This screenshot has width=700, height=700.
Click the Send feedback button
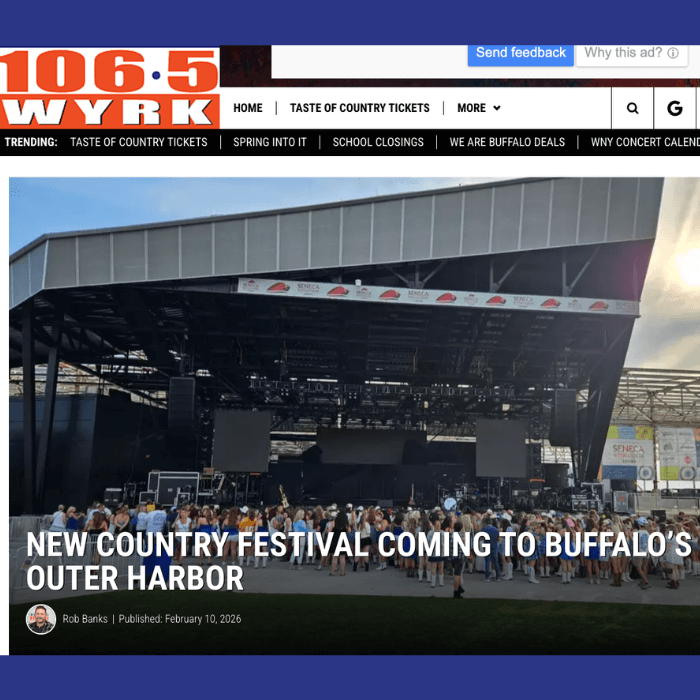521,55
